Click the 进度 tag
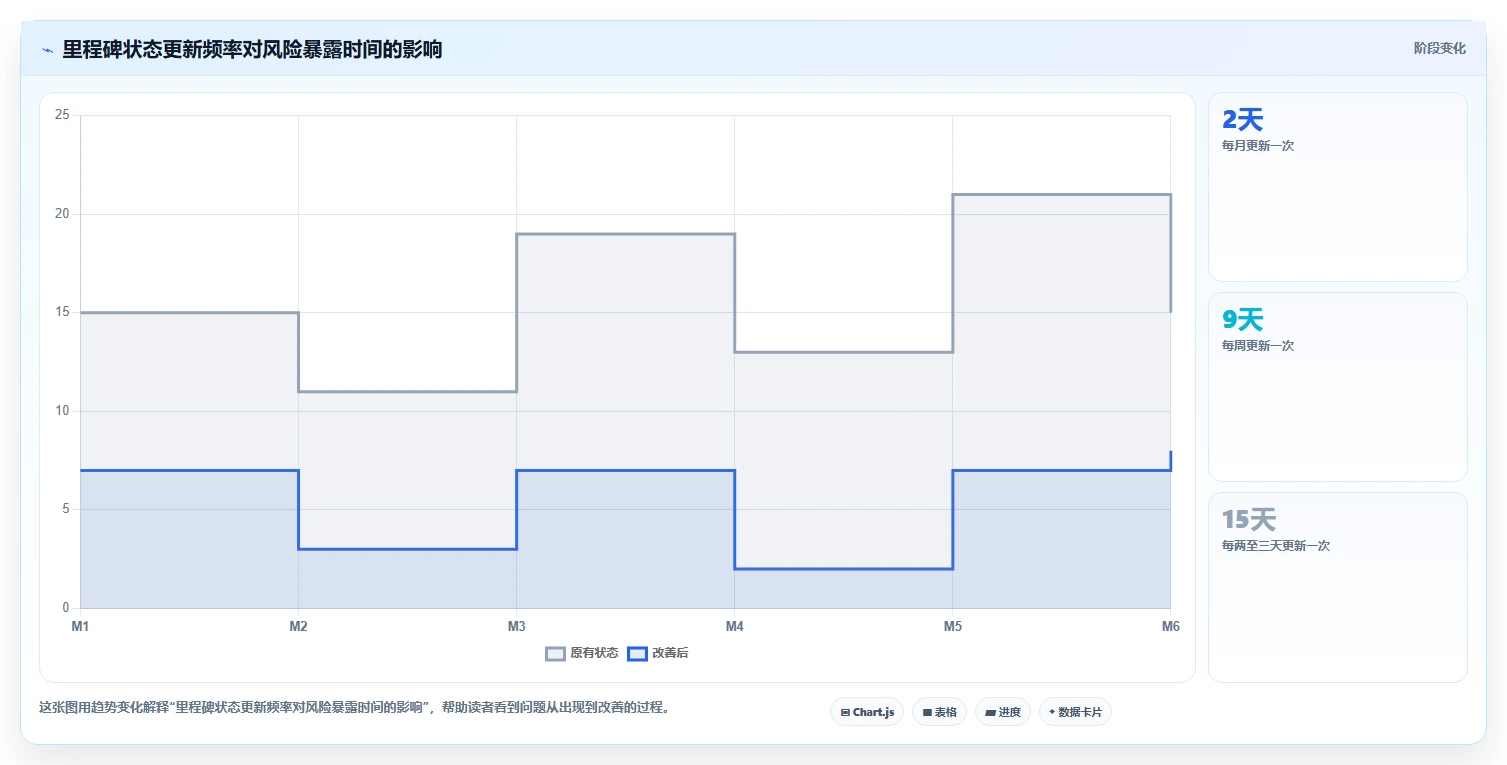This screenshot has height=765, width=1507. point(1002,712)
